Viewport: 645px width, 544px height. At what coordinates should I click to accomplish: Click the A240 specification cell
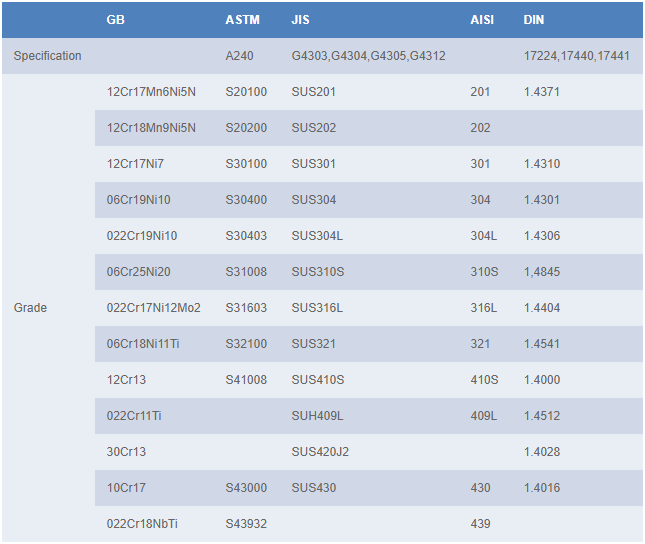point(240,56)
